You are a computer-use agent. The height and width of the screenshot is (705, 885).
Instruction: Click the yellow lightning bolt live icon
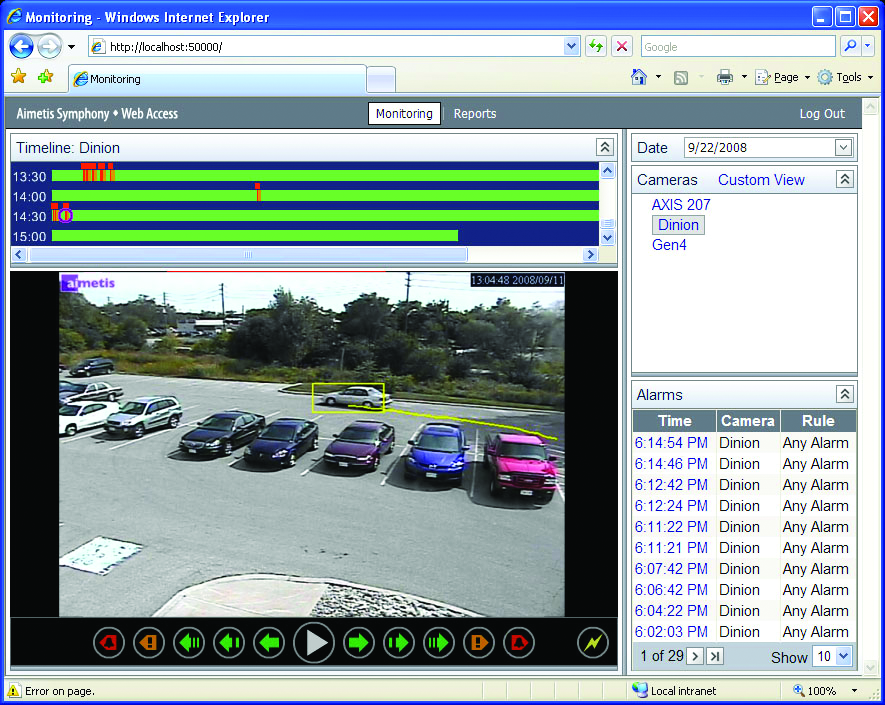[593, 643]
